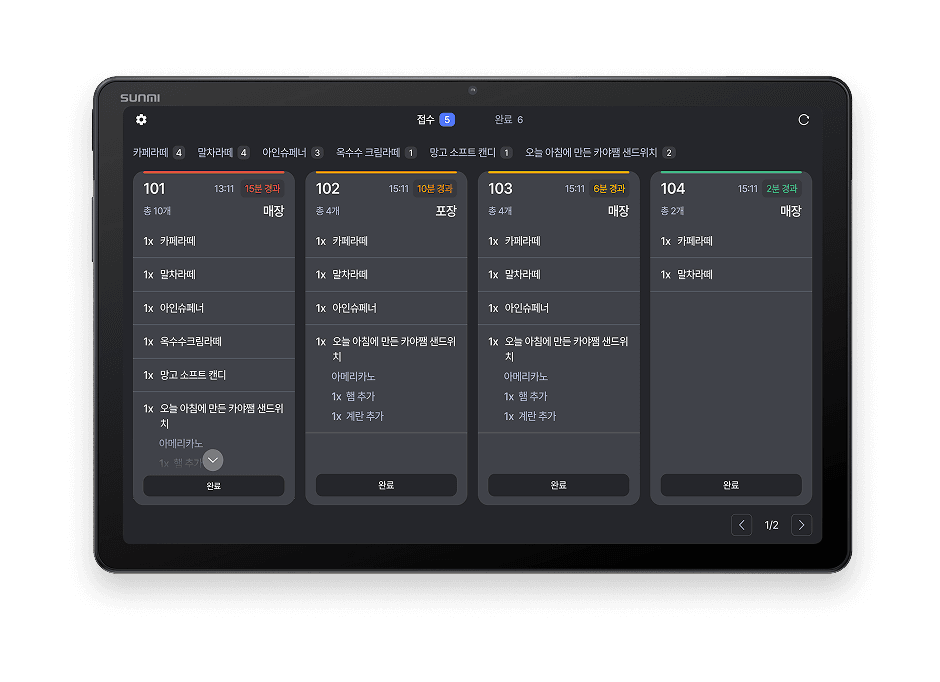940x682 pixels.
Task: Click 총 10개 count on order 101
Action: pyautogui.click(x=157, y=211)
